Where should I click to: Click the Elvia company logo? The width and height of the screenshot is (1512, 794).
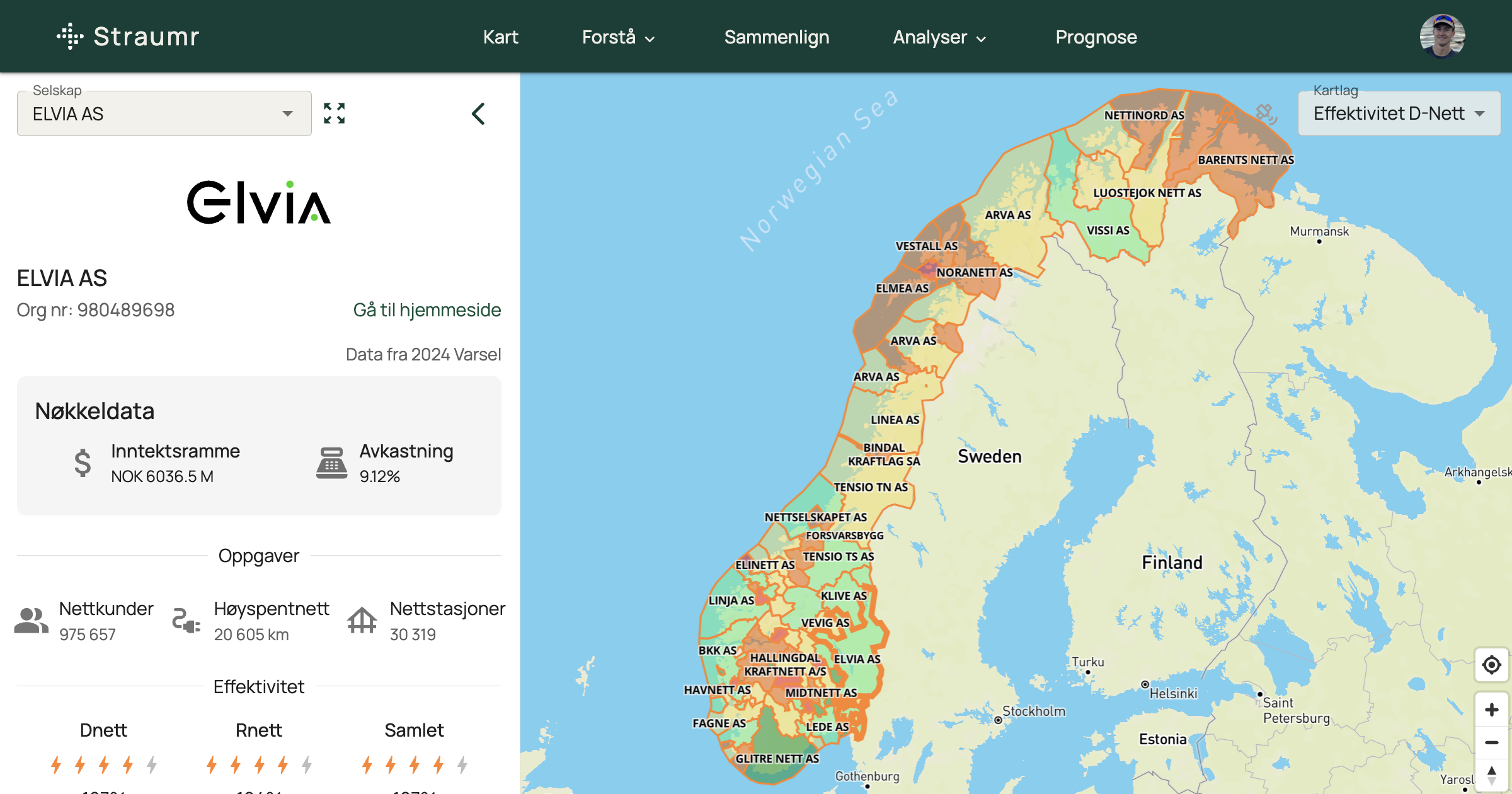point(259,202)
